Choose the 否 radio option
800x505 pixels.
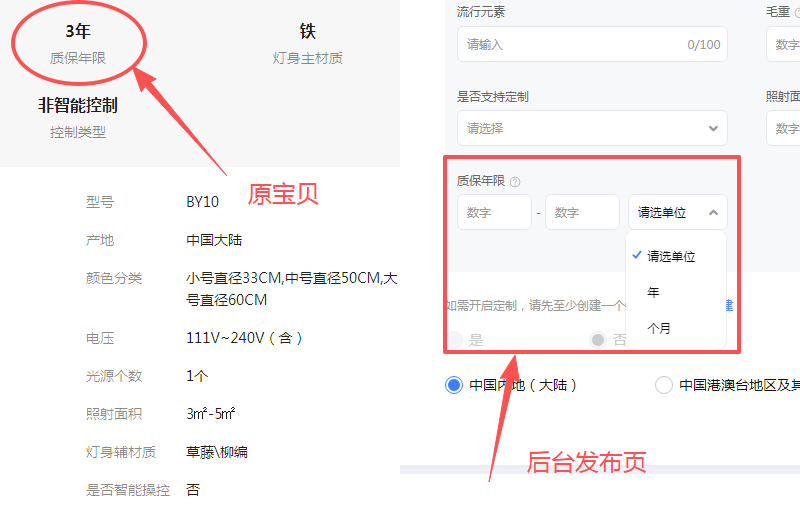pyautogui.click(x=599, y=340)
